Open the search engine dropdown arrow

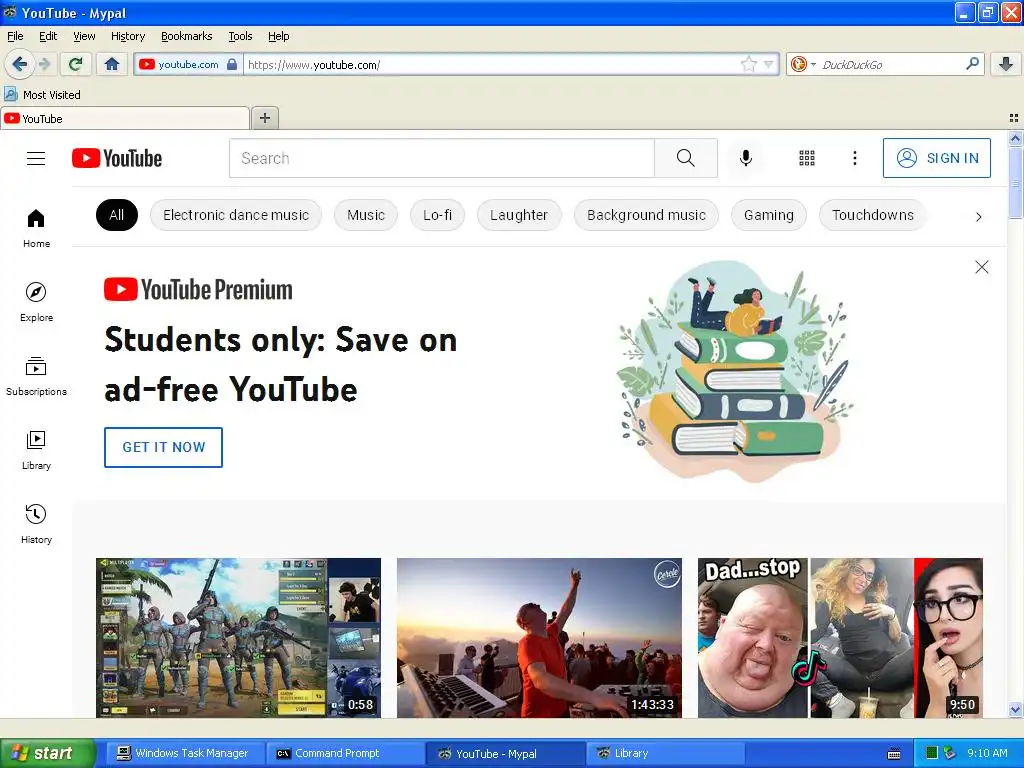[x=813, y=64]
